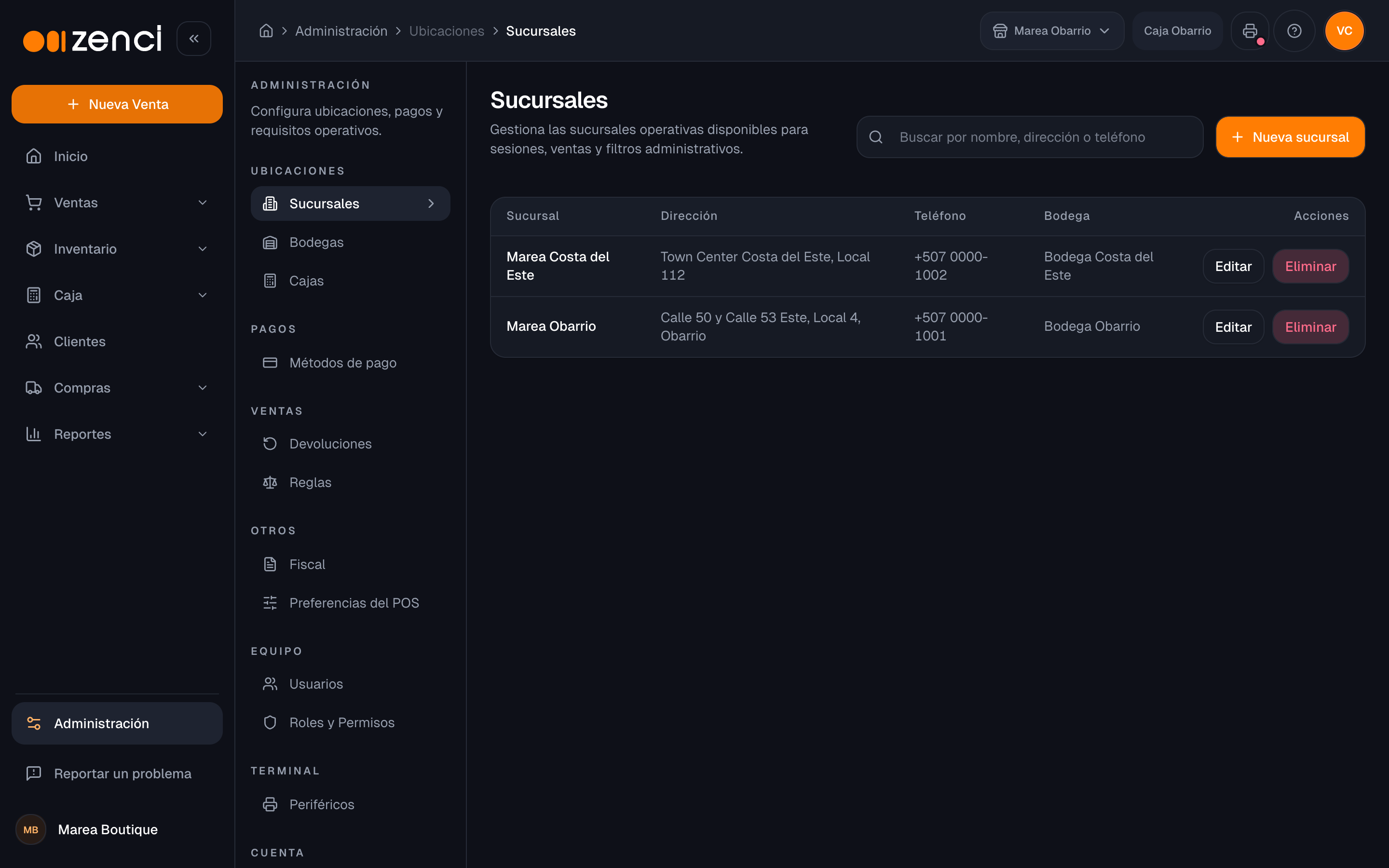Go to Usuarios
The height and width of the screenshot is (868, 1389).
(350, 684)
